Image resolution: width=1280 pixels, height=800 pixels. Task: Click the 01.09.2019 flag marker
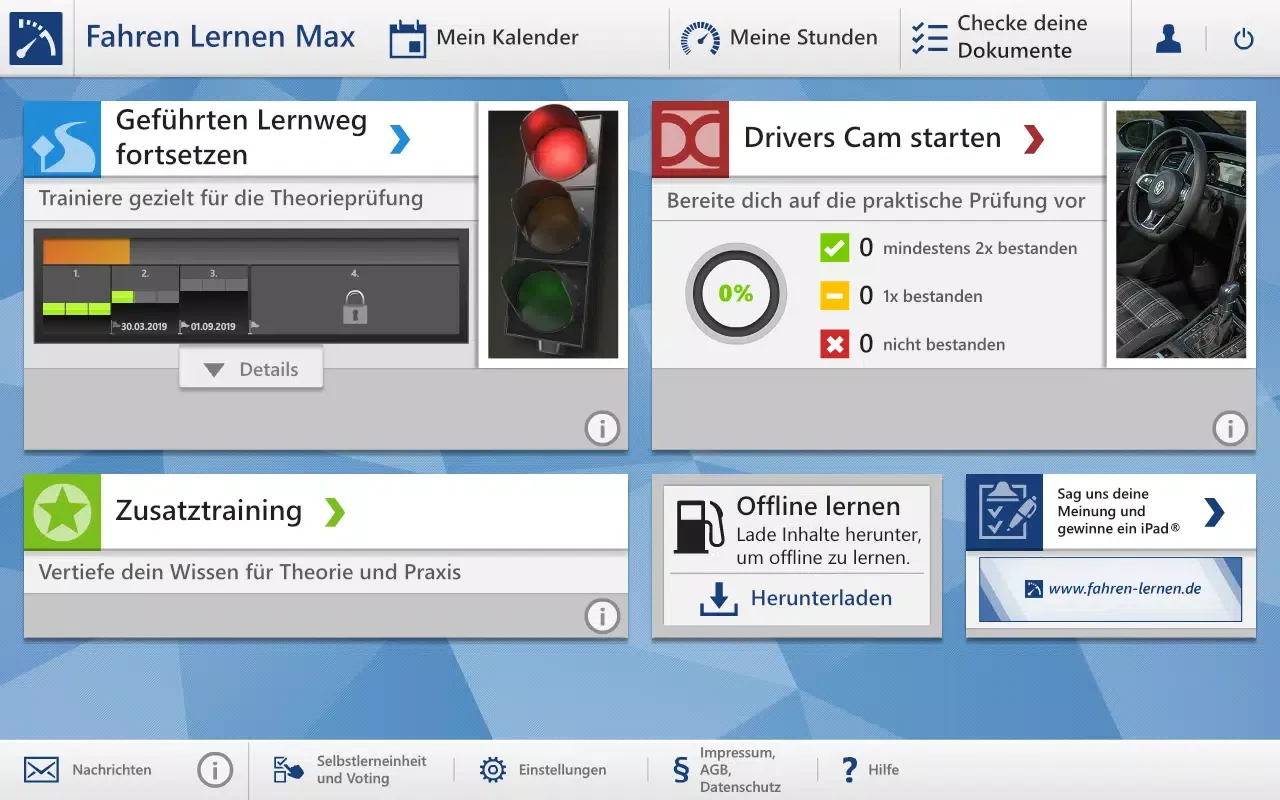tap(207, 326)
